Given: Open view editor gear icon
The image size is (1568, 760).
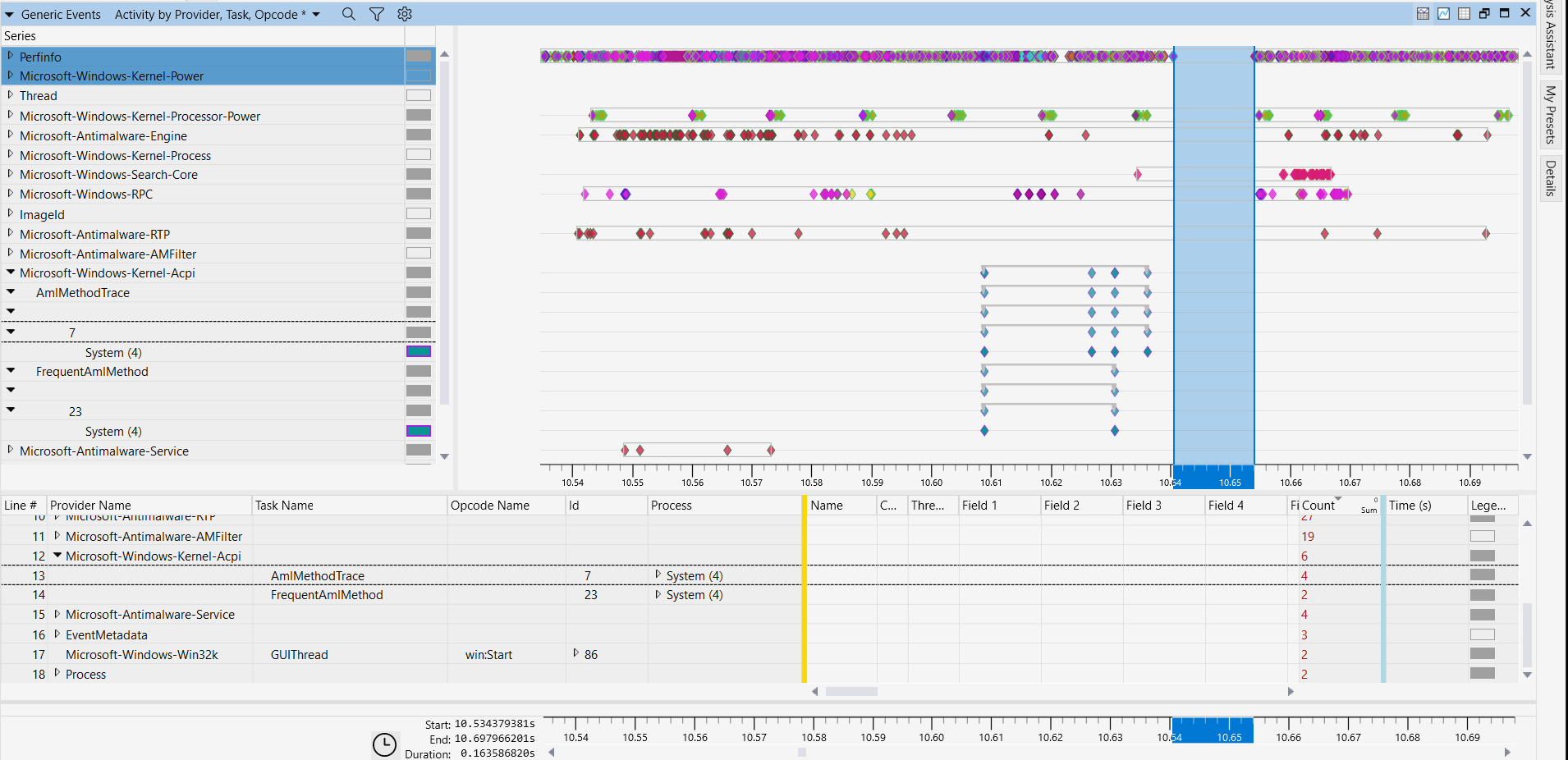Looking at the screenshot, I should point(405,14).
